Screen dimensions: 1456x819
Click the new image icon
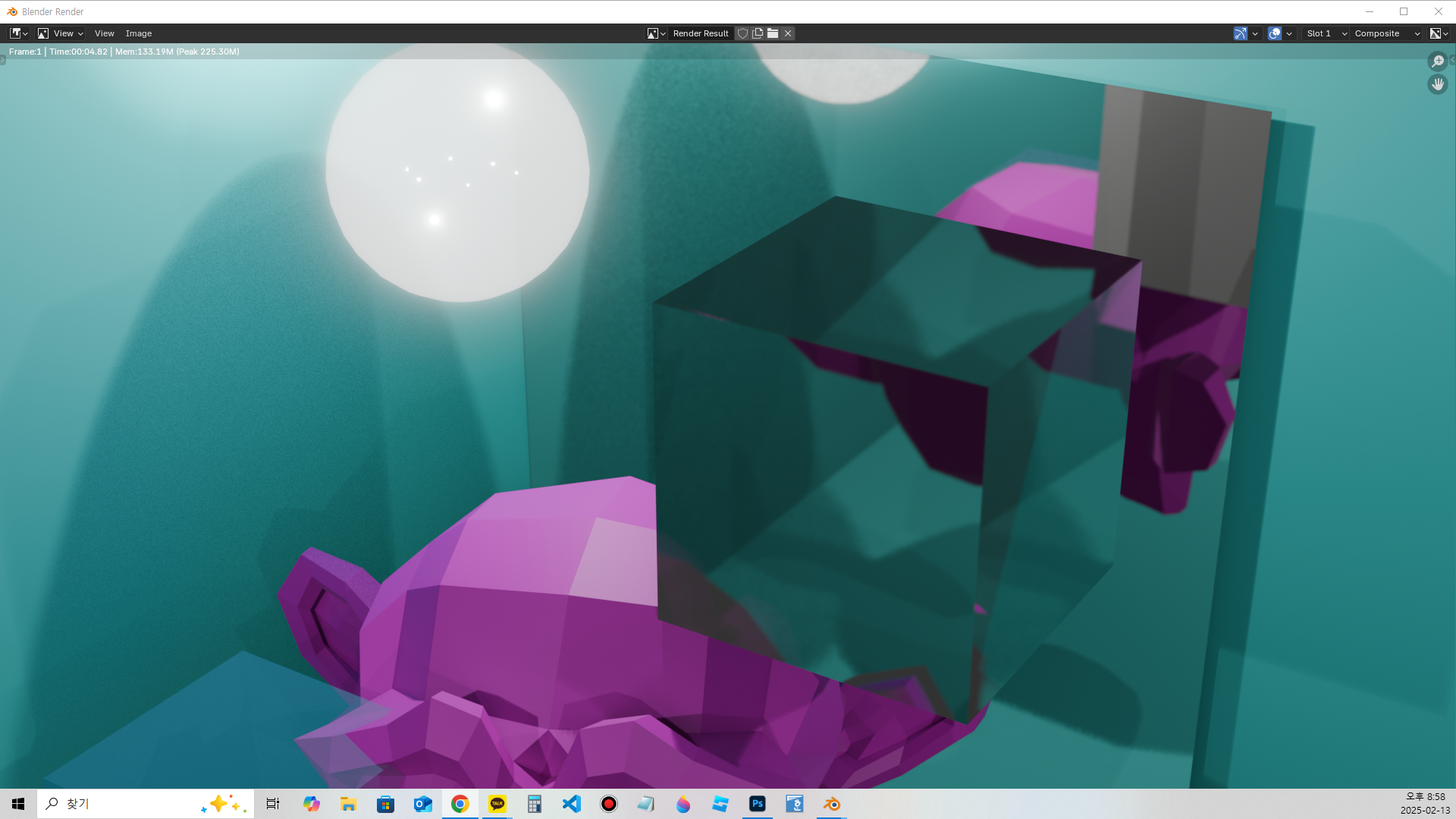757,33
